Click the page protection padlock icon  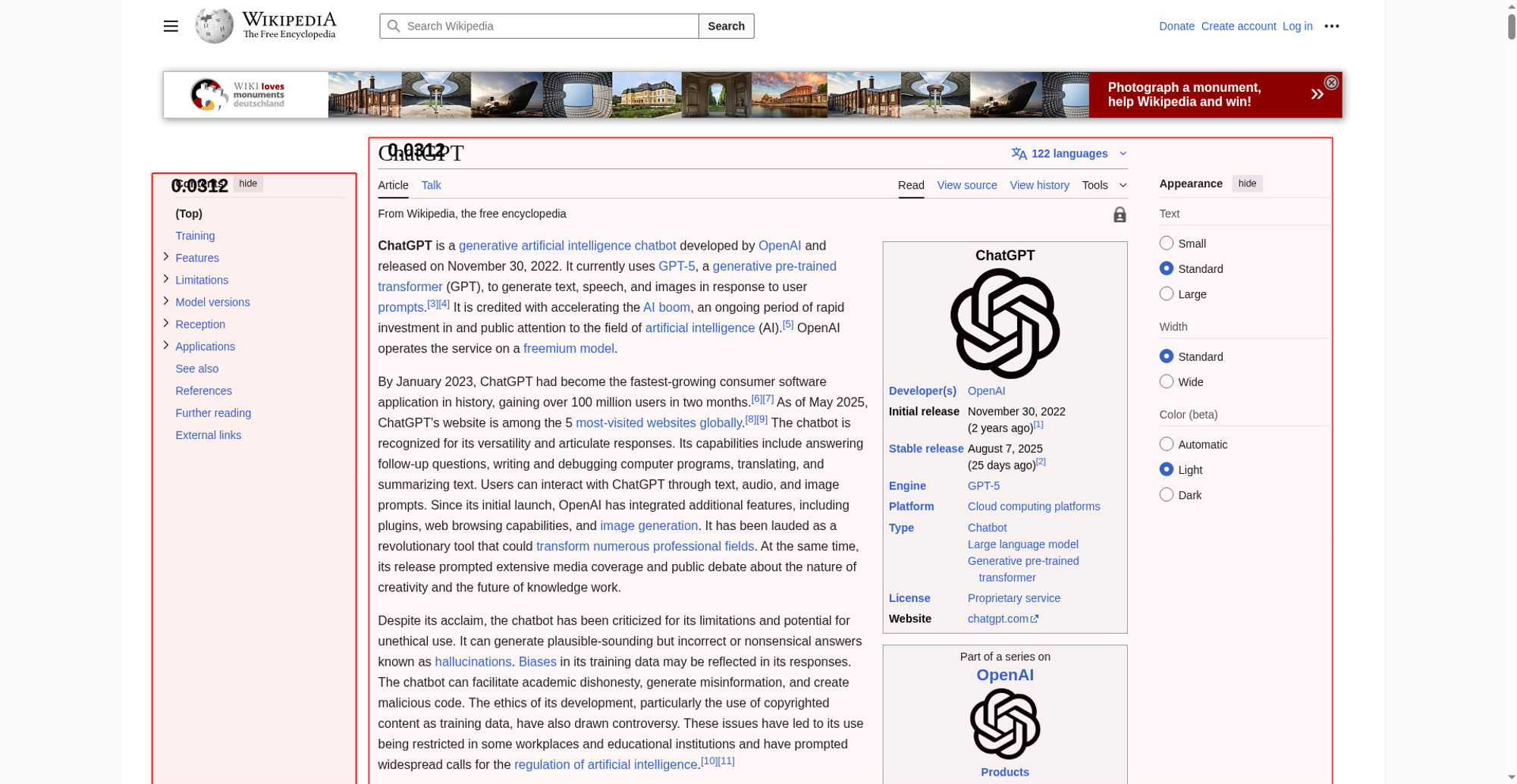(1119, 215)
